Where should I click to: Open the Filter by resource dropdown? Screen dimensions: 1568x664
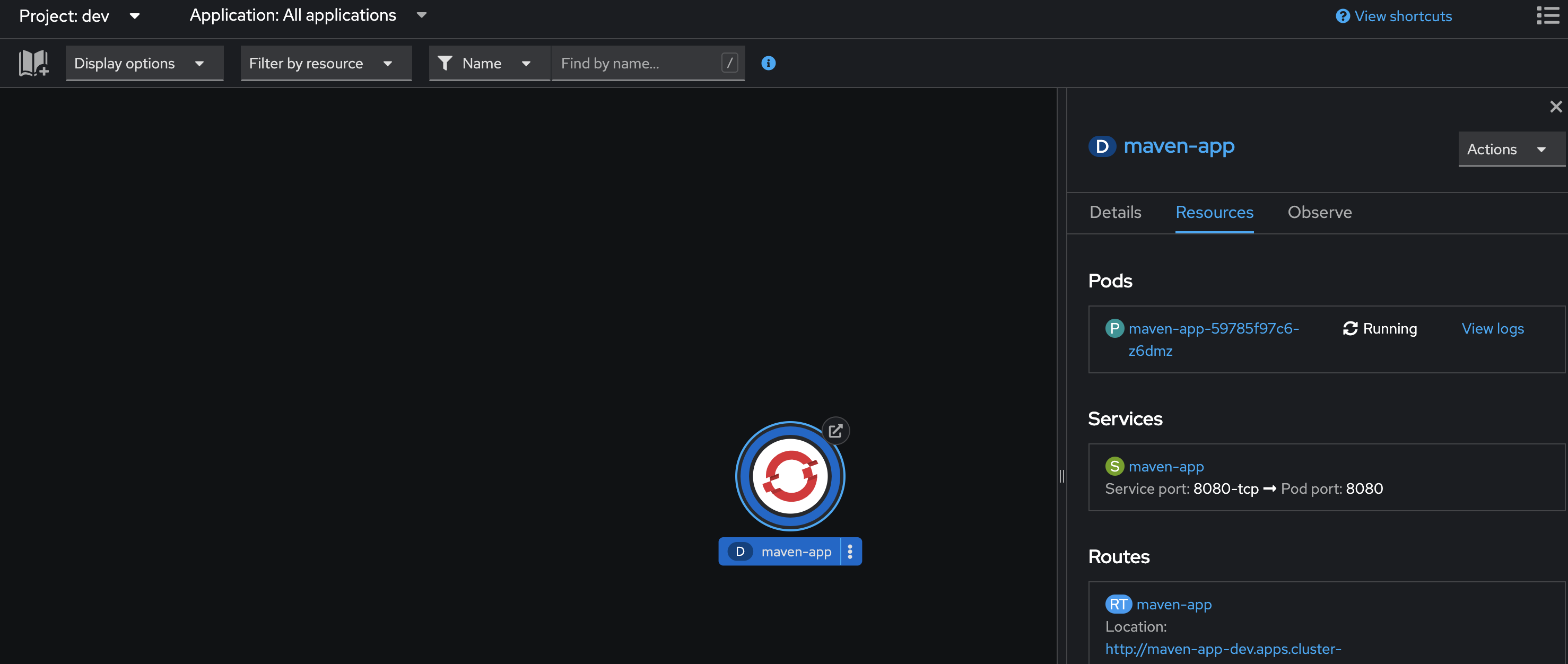(x=326, y=63)
